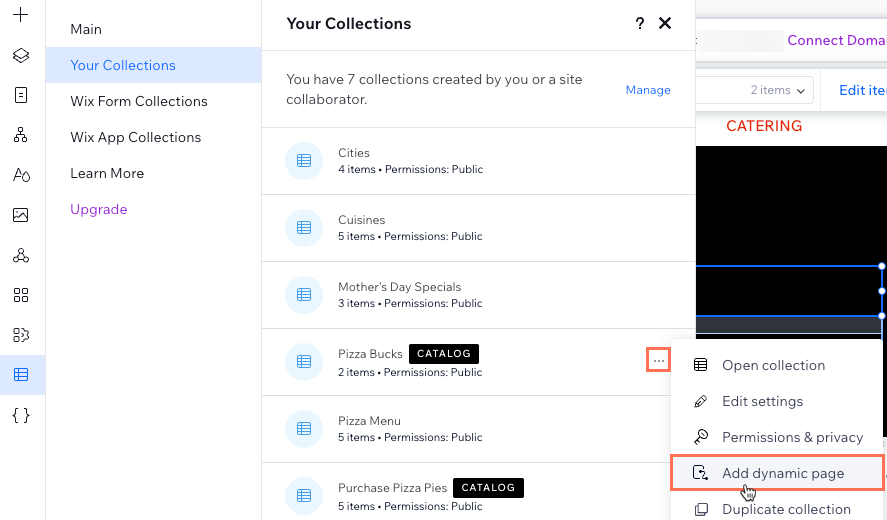Click the Your Collections panel heading

tap(348, 24)
